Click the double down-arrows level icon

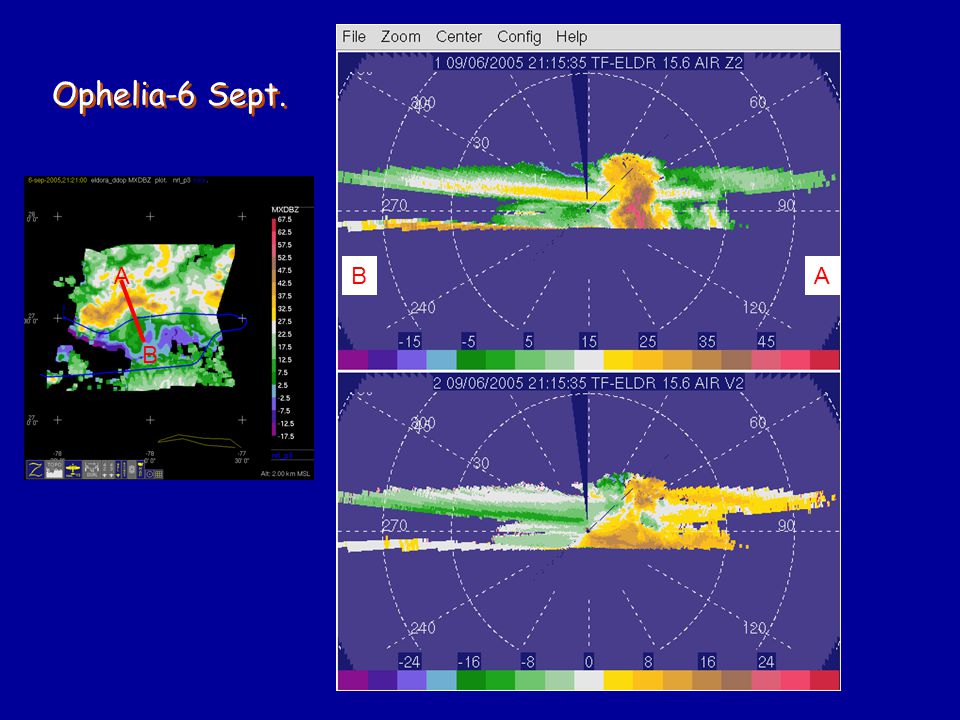click(108, 470)
